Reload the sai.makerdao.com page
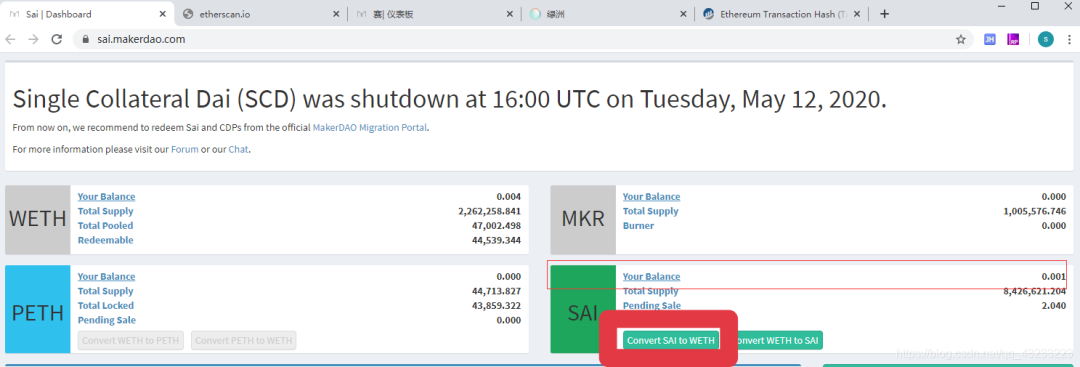Viewport: 1080px width, 367px height. point(56,39)
